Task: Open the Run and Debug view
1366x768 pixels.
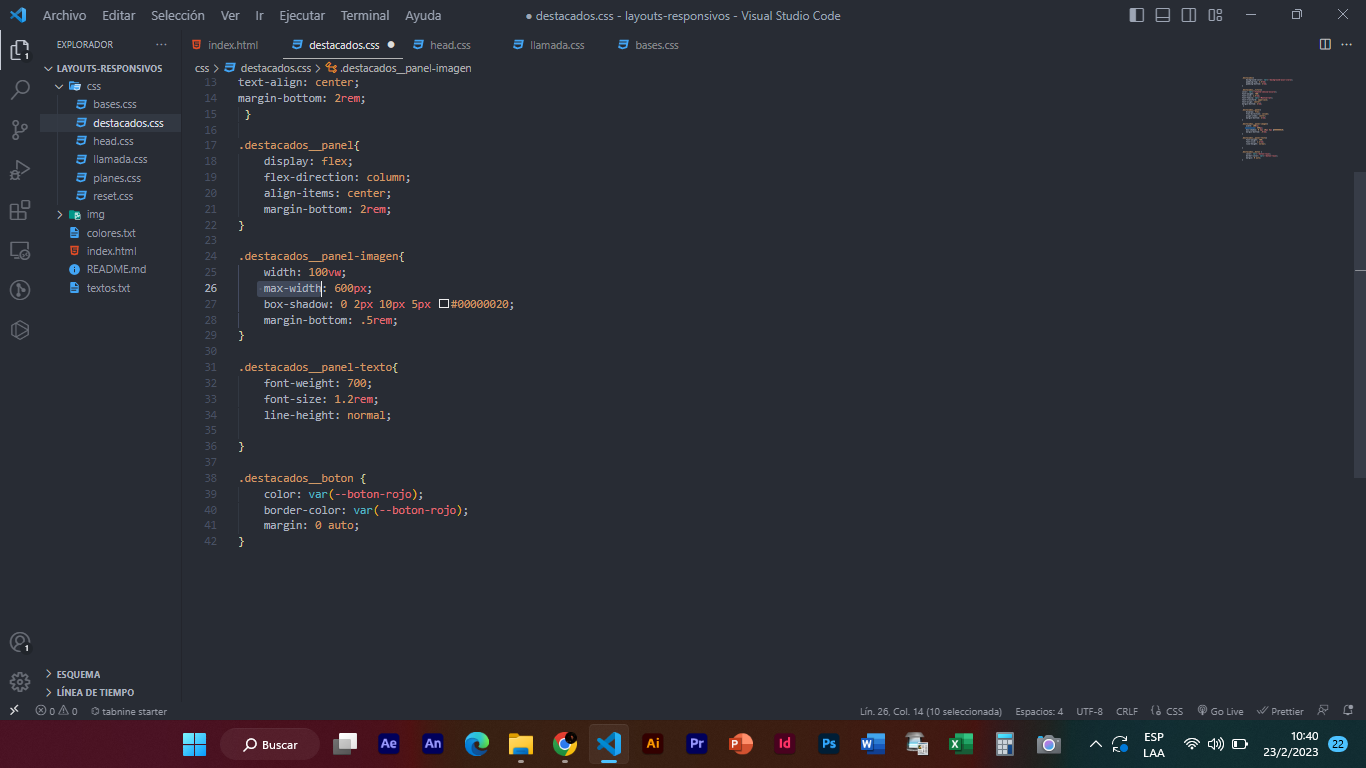Action: [19, 170]
